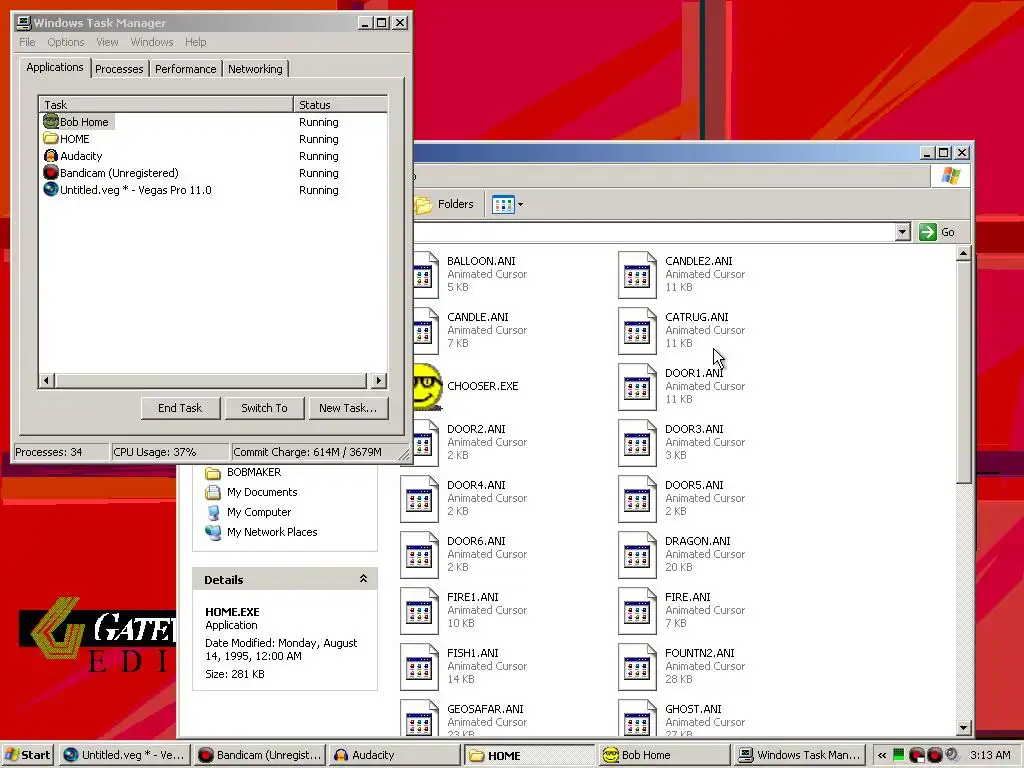Switch to Bob Home taskbar button
Viewport: 1024px width, 768px height.
(665, 755)
